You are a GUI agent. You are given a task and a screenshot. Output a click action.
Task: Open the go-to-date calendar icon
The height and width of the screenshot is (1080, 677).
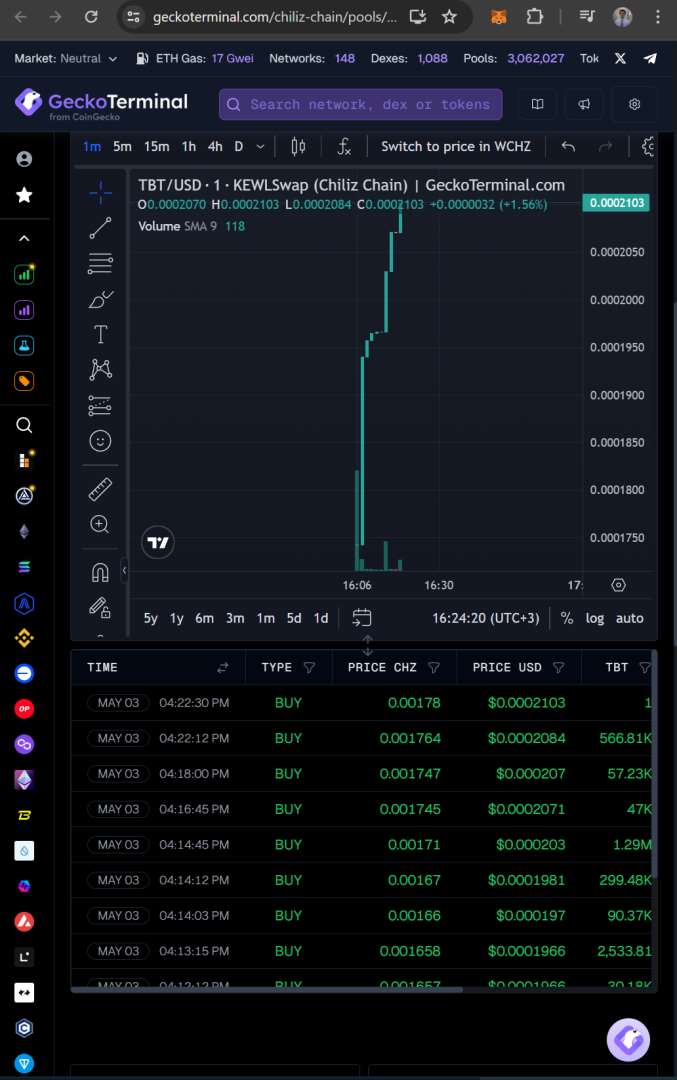coord(362,618)
